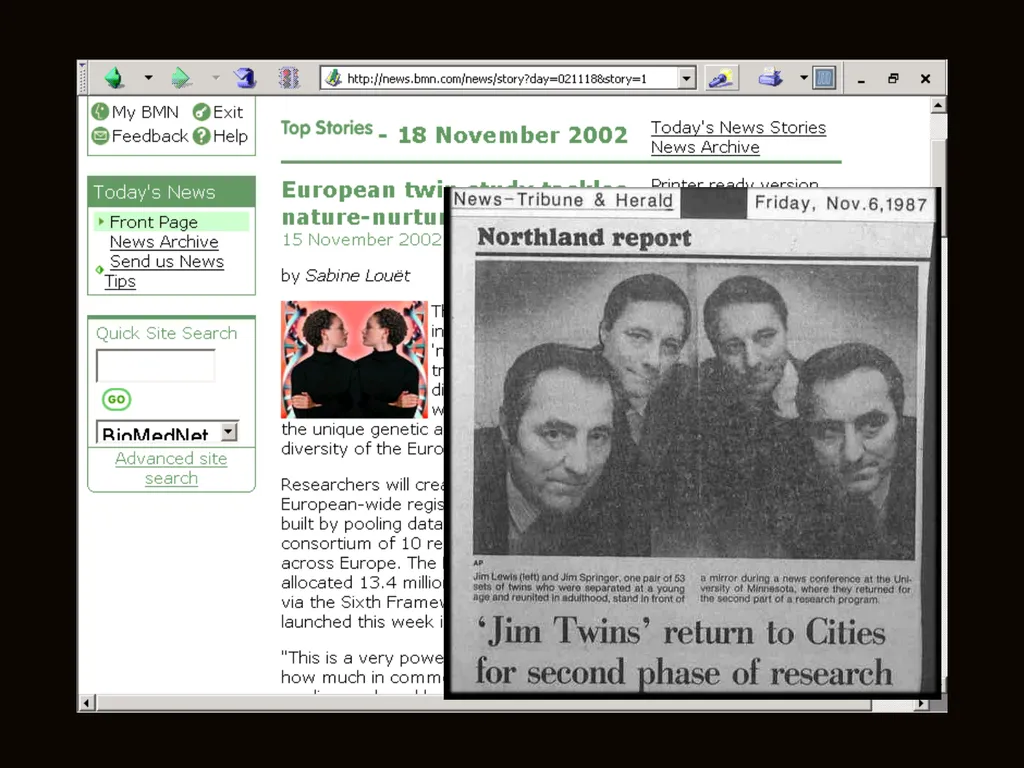The width and height of the screenshot is (1024, 768).
Task: Click the page icon inside the address bar
Action: [x=333, y=78]
